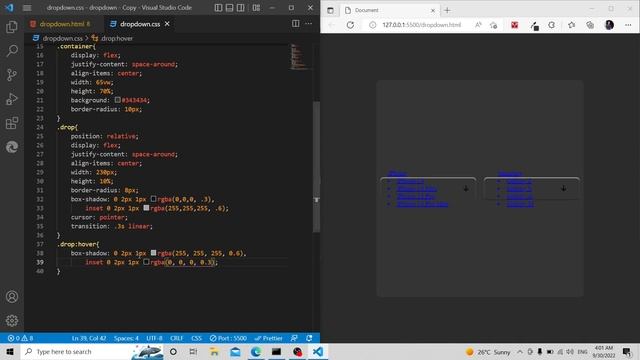Open color picker for #343434 swatch
The image size is (640, 360).
tap(118, 100)
